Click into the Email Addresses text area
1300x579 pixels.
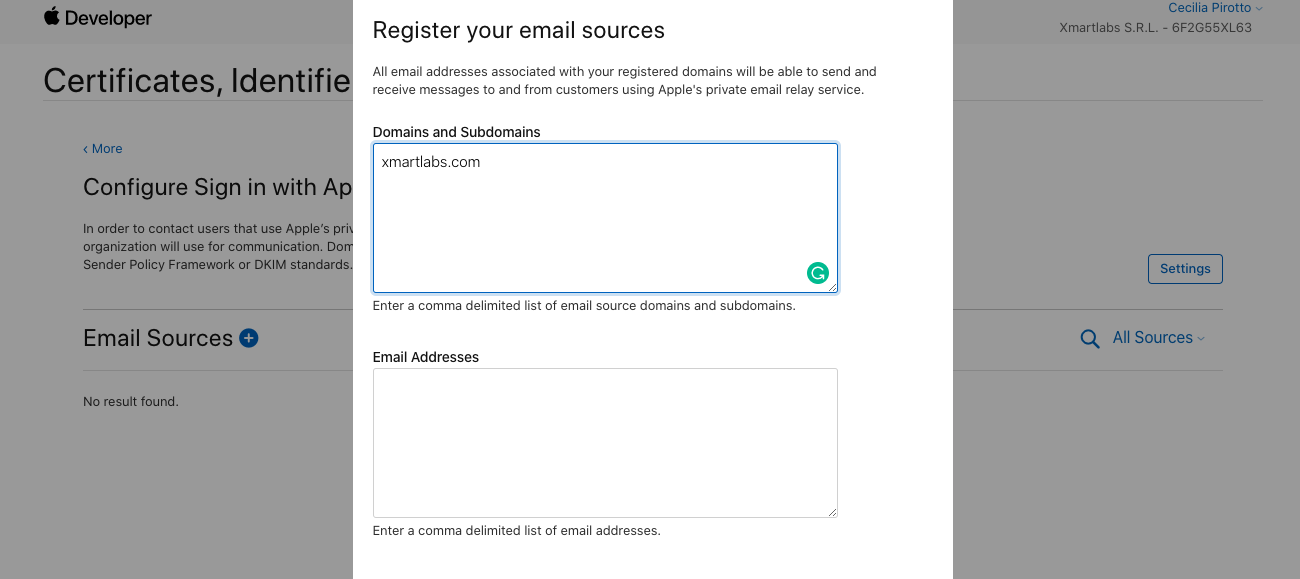(605, 442)
